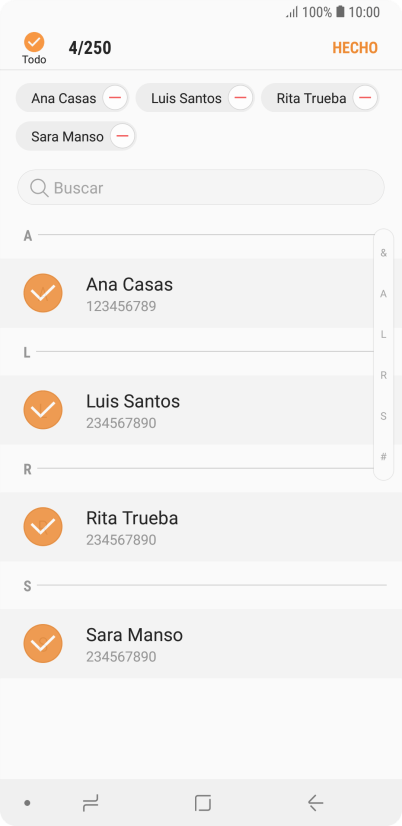Remove Luis Santos chip with minus icon
This screenshot has width=402, height=826.
click(240, 98)
